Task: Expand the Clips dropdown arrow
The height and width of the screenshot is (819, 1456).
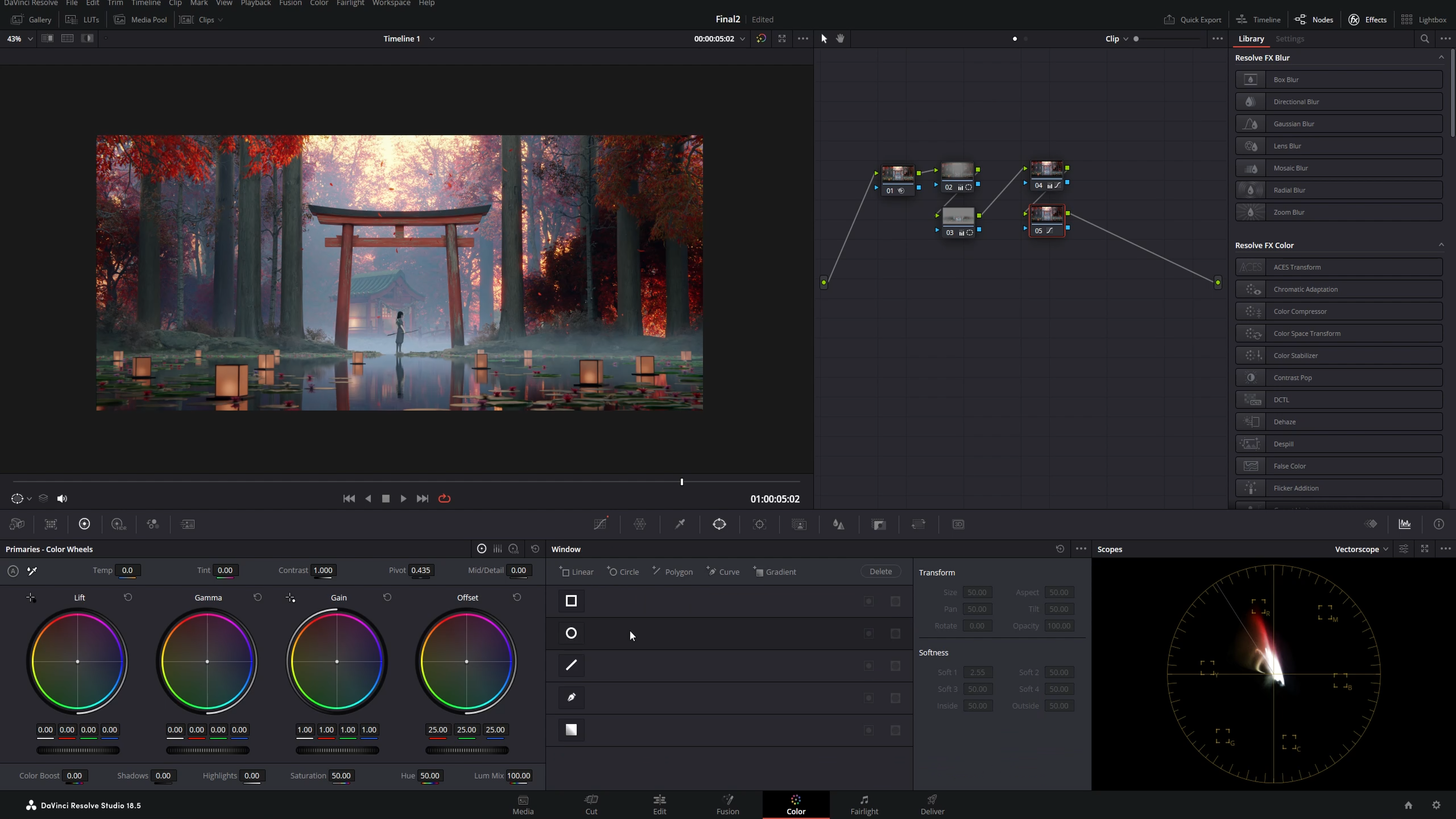Action: click(x=220, y=20)
